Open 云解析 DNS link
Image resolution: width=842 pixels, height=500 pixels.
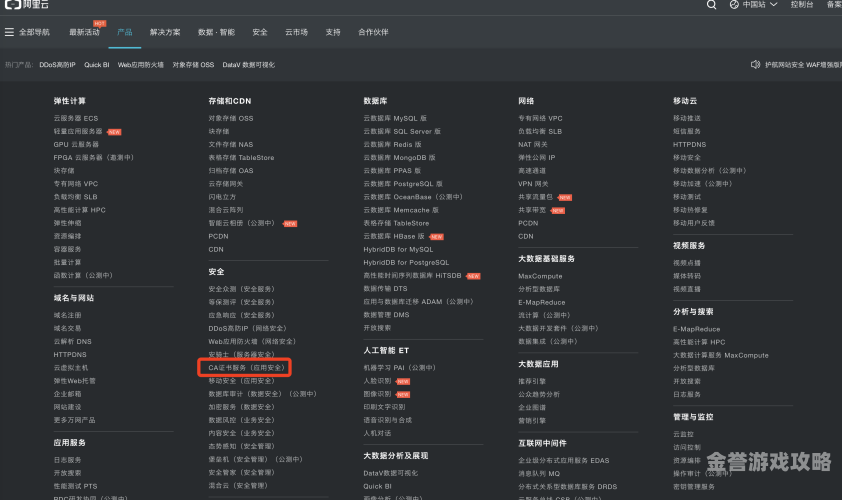pos(72,342)
